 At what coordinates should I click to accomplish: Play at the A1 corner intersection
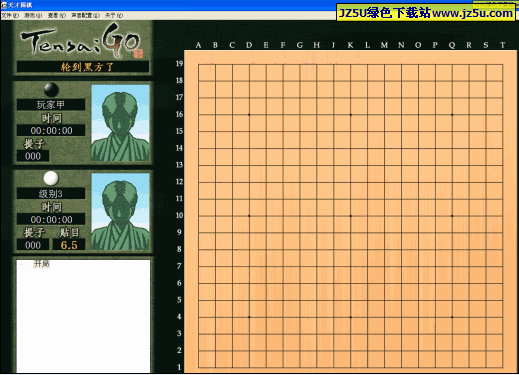pyautogui.click(x=198, y=368)
